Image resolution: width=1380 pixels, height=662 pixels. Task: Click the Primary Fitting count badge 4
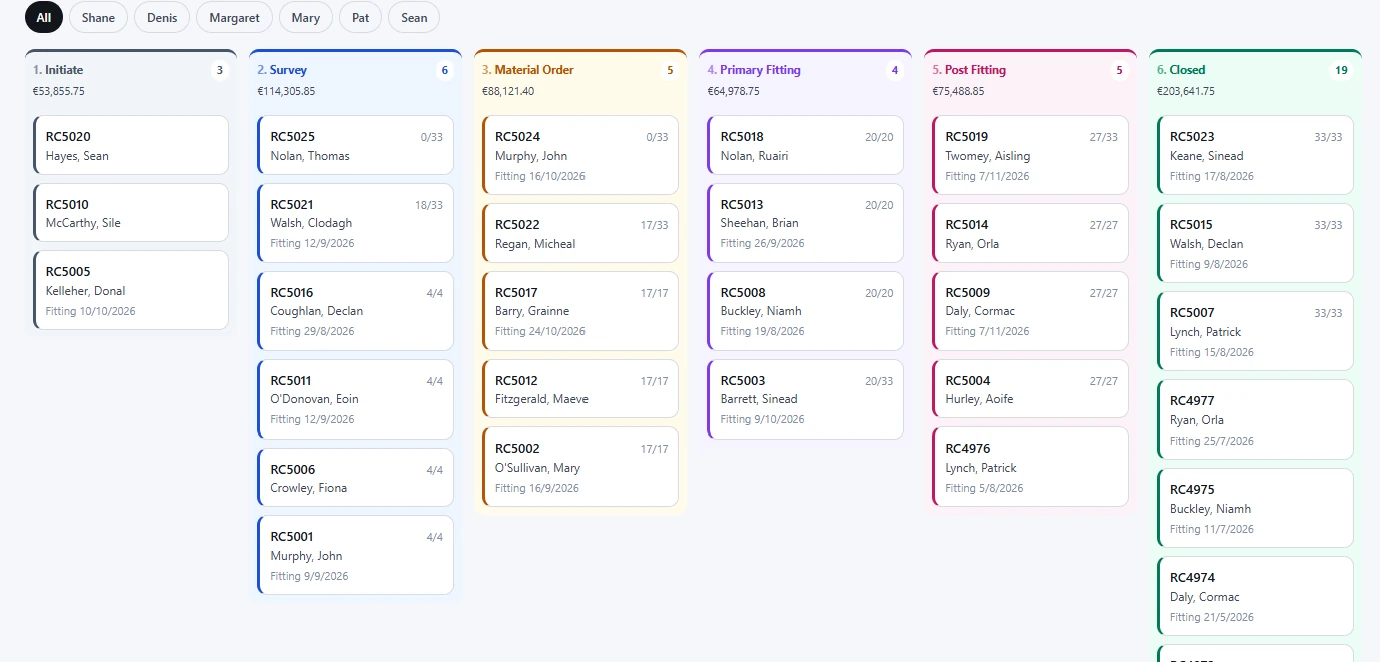(x=895, y=70)
